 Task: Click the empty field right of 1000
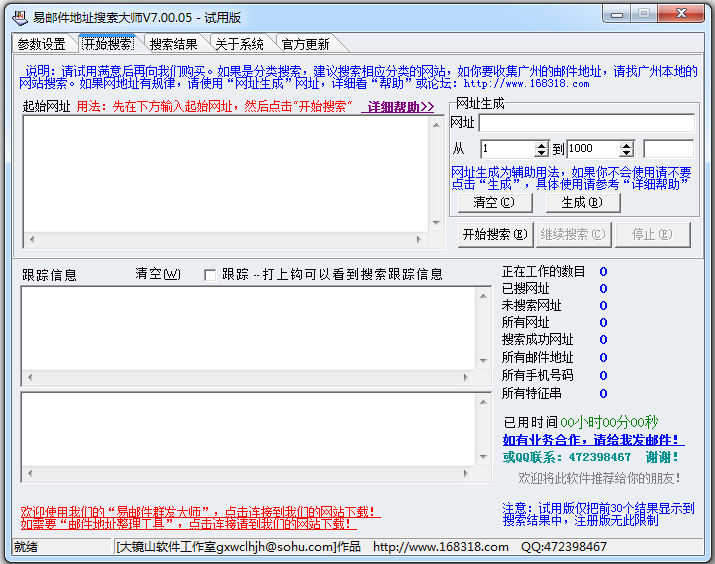pos(668,149)
